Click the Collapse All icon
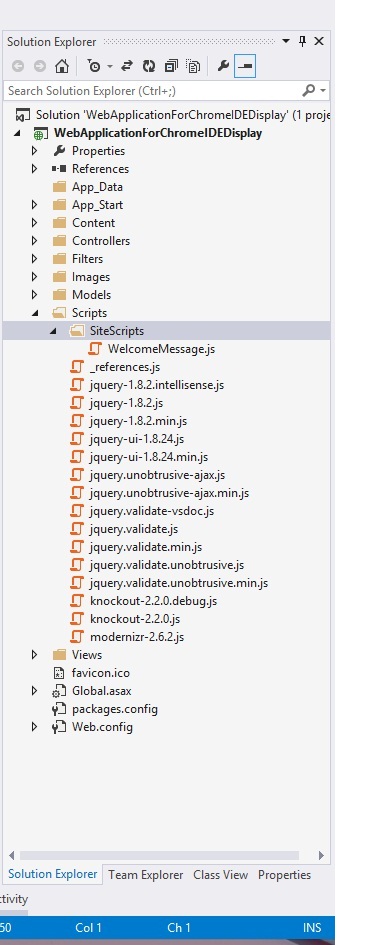This screenshot has width=381, height=945. tap(171, 66)
